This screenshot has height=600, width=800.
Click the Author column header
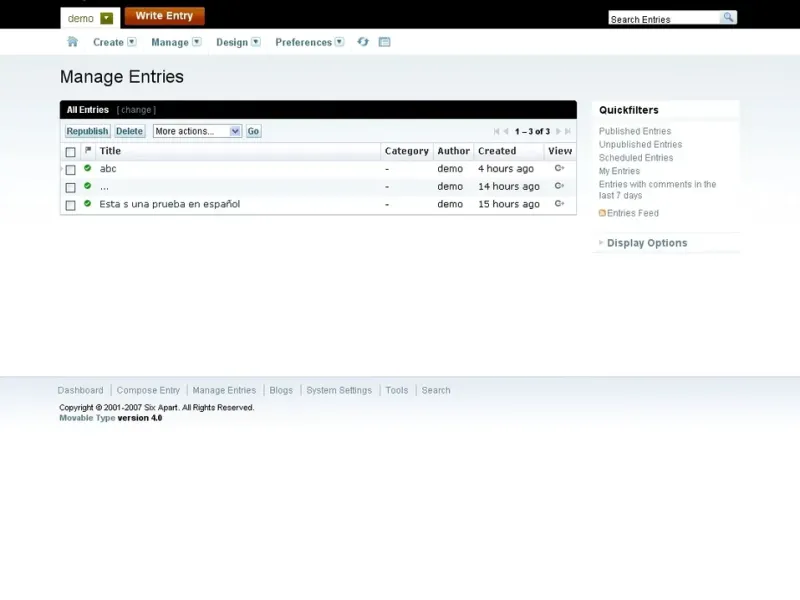pyautogui.click(x=453, y=151)
